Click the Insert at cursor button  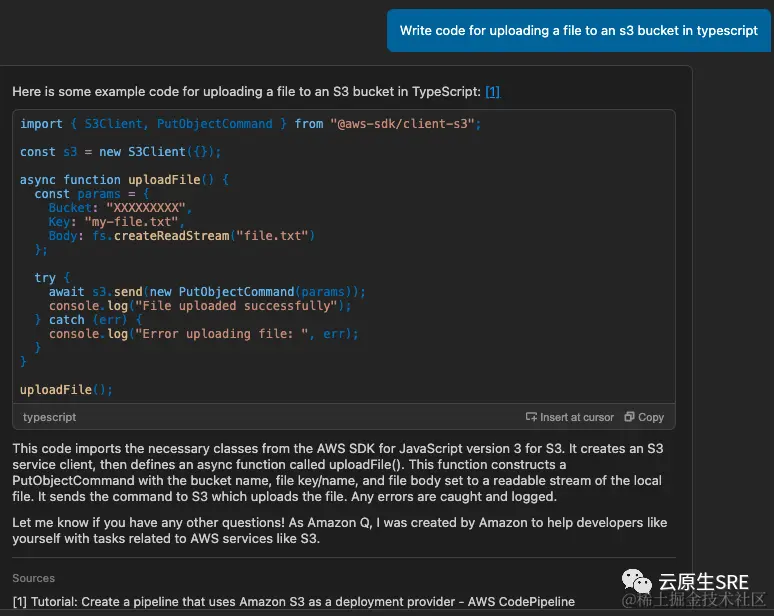pyautogui.click(x=570, y=417)
